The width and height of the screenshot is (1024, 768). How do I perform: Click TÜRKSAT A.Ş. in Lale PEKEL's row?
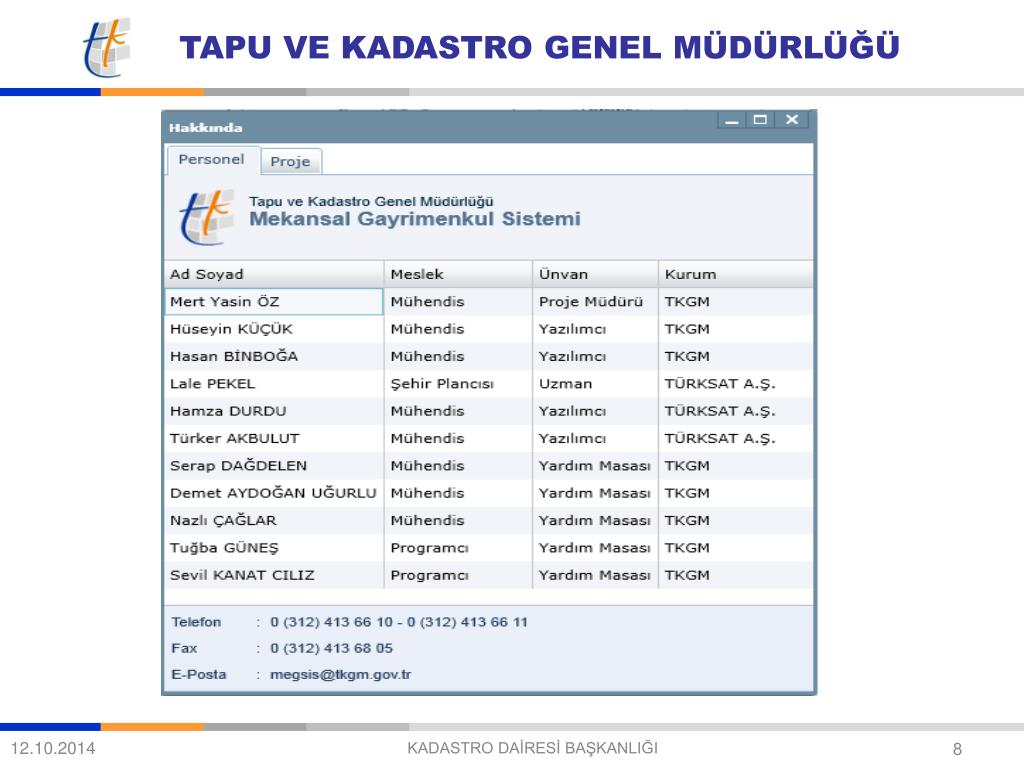736,384
